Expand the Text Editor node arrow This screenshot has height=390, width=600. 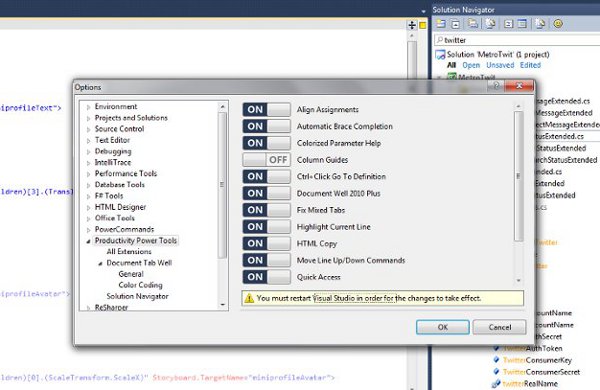(x=88, y=140)
